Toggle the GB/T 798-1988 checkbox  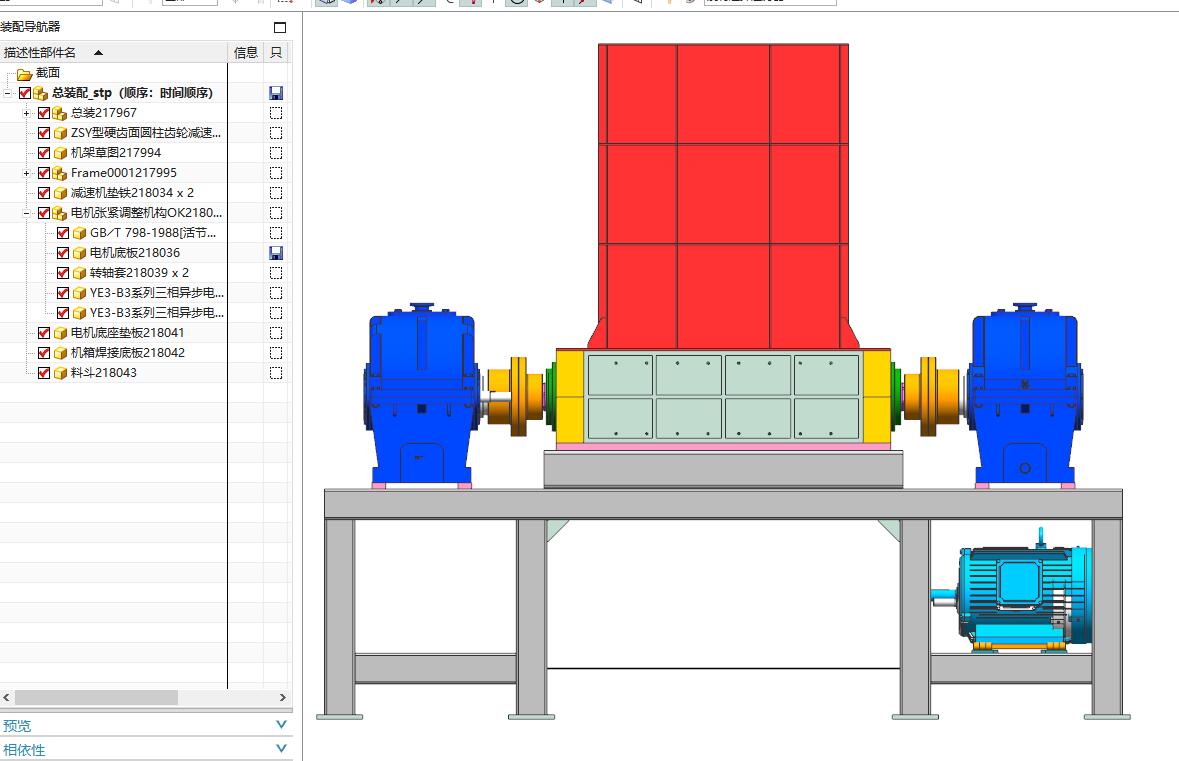tap(63, 233)
